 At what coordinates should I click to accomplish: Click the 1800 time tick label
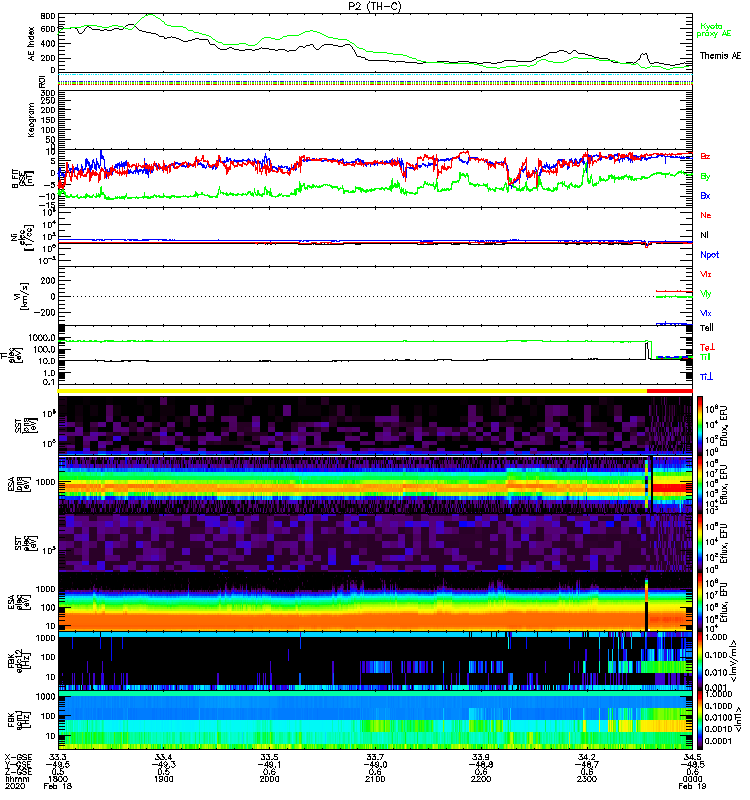click(58, 779)
